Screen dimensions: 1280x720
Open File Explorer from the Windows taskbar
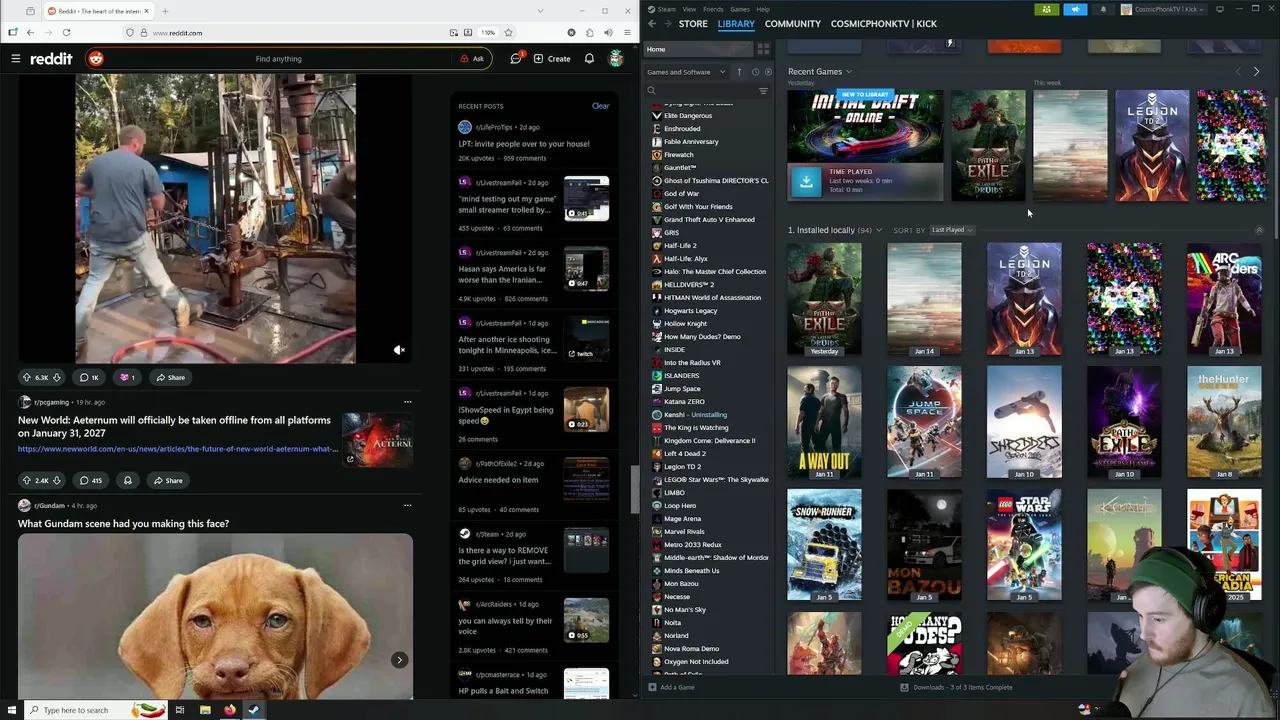point(204,710)
